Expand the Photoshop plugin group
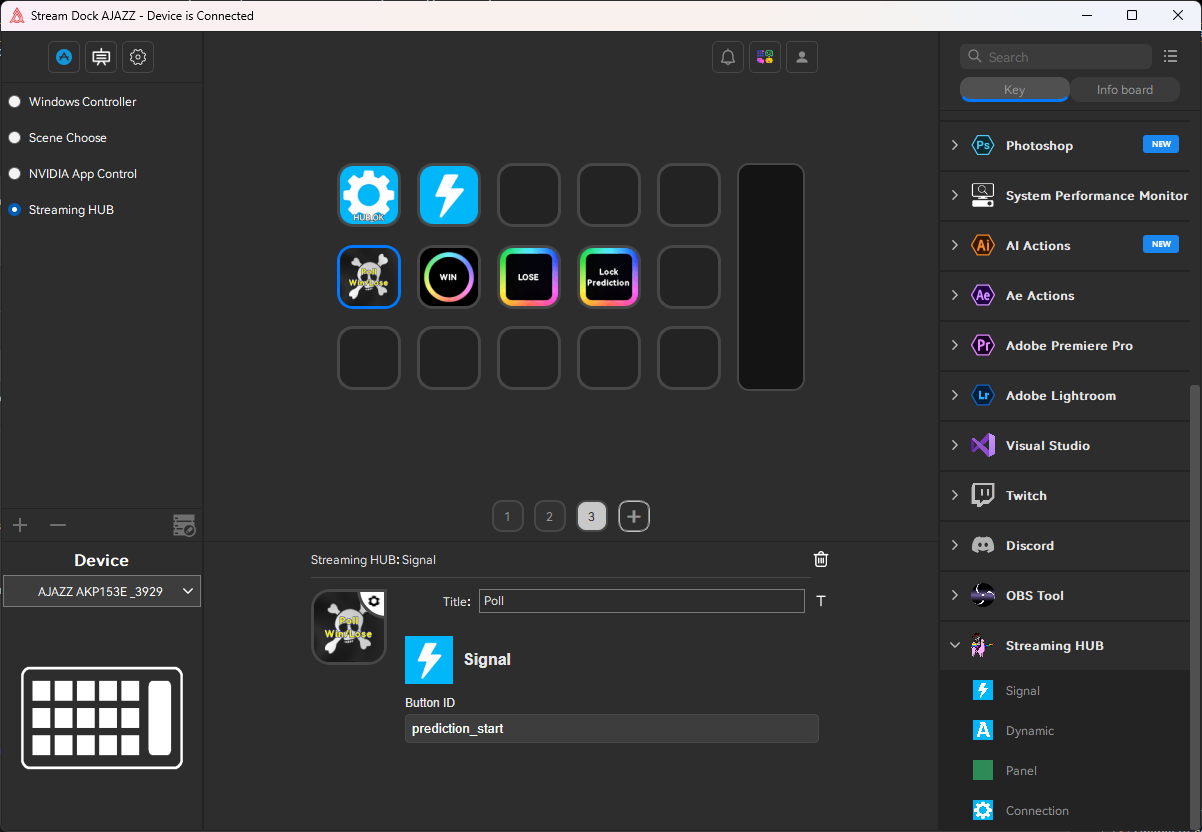The height and width of the screenshot is (832, 1202). click(955, 145)
